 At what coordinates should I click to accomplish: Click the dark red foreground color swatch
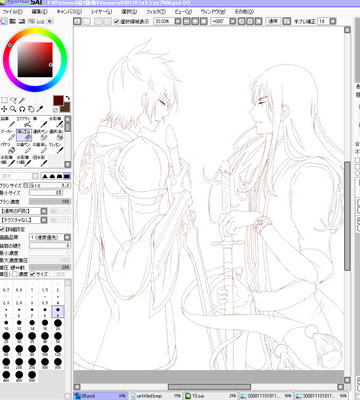(58, 100)
